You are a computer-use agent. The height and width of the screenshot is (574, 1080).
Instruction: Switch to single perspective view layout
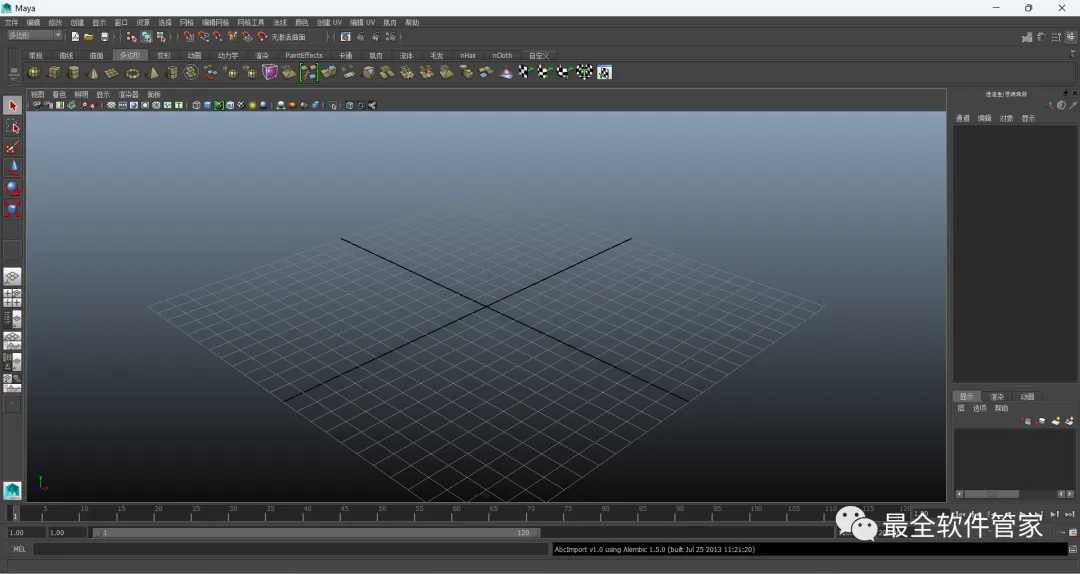tap(12, 277)
